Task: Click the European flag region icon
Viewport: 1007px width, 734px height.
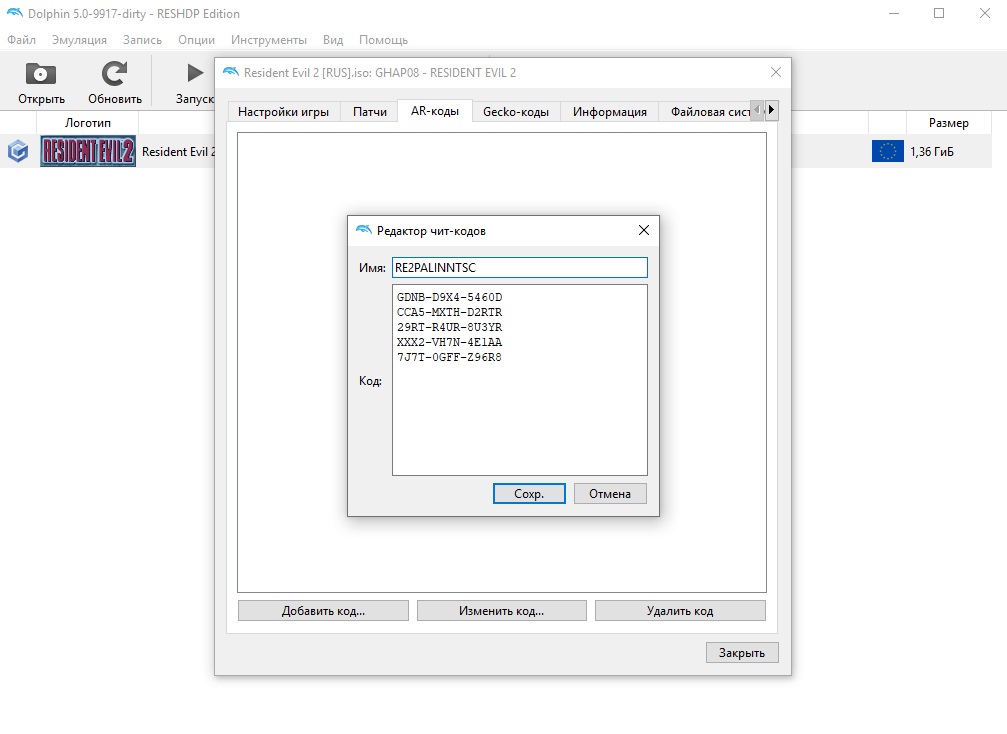Action: pyautogui.click(x=888, y=152)
